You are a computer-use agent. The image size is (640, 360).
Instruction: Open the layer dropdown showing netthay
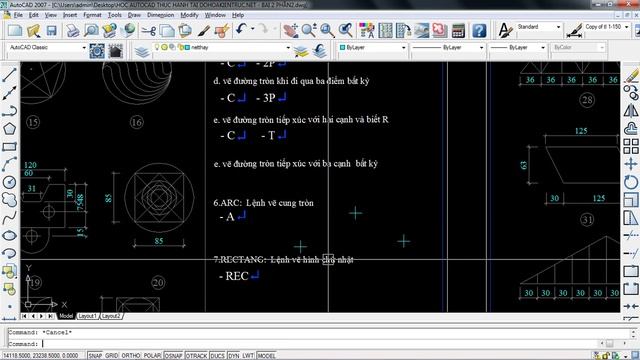click(221, 47)
